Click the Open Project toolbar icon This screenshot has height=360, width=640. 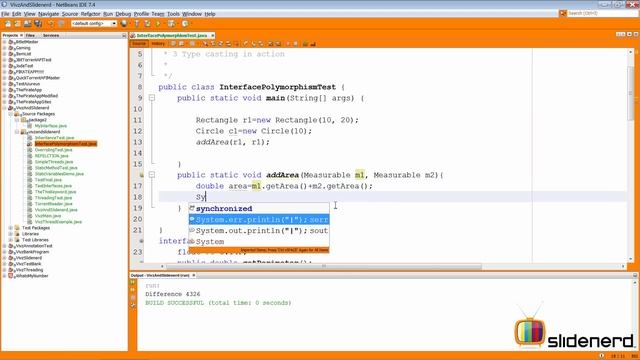[27, 24]
